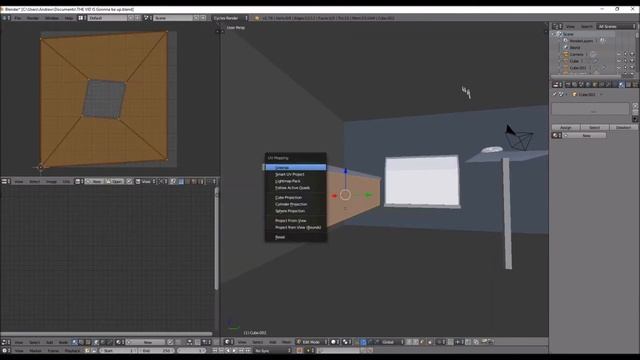Hide Cube in the viewport
Screen dimensions: 640x360
(619, 61)
